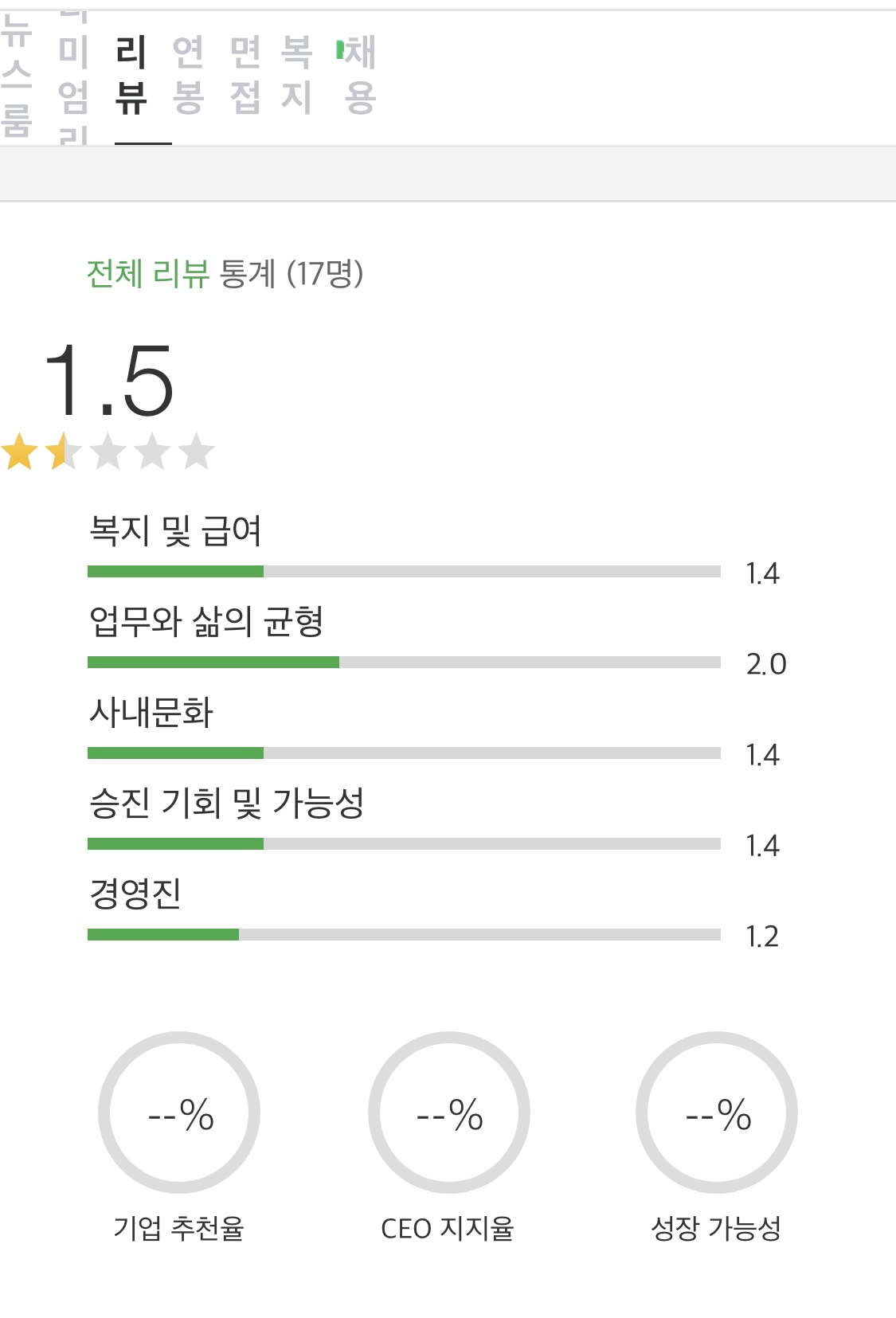Click the 사내문화 rating bar
896x1318 pixels.
tap(404, 753)
